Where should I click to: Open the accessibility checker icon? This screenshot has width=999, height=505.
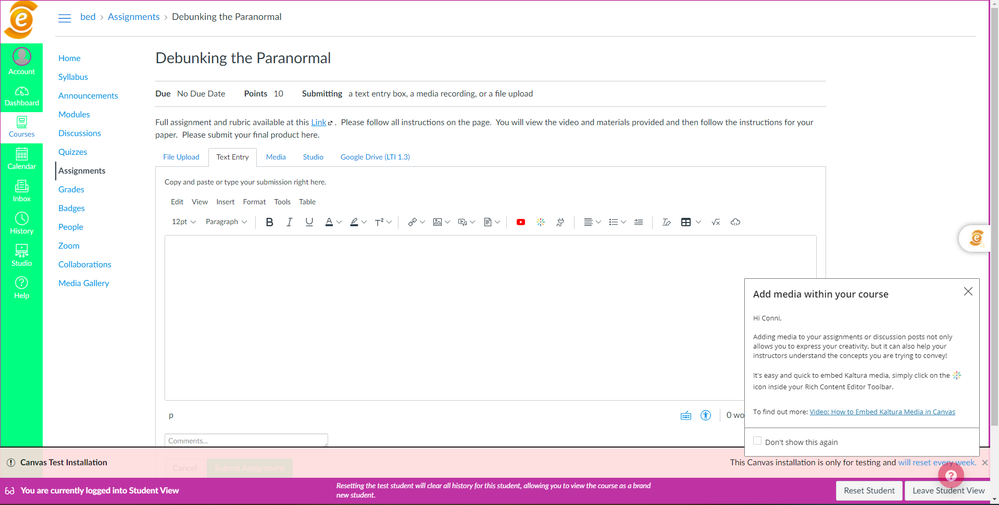705,415
